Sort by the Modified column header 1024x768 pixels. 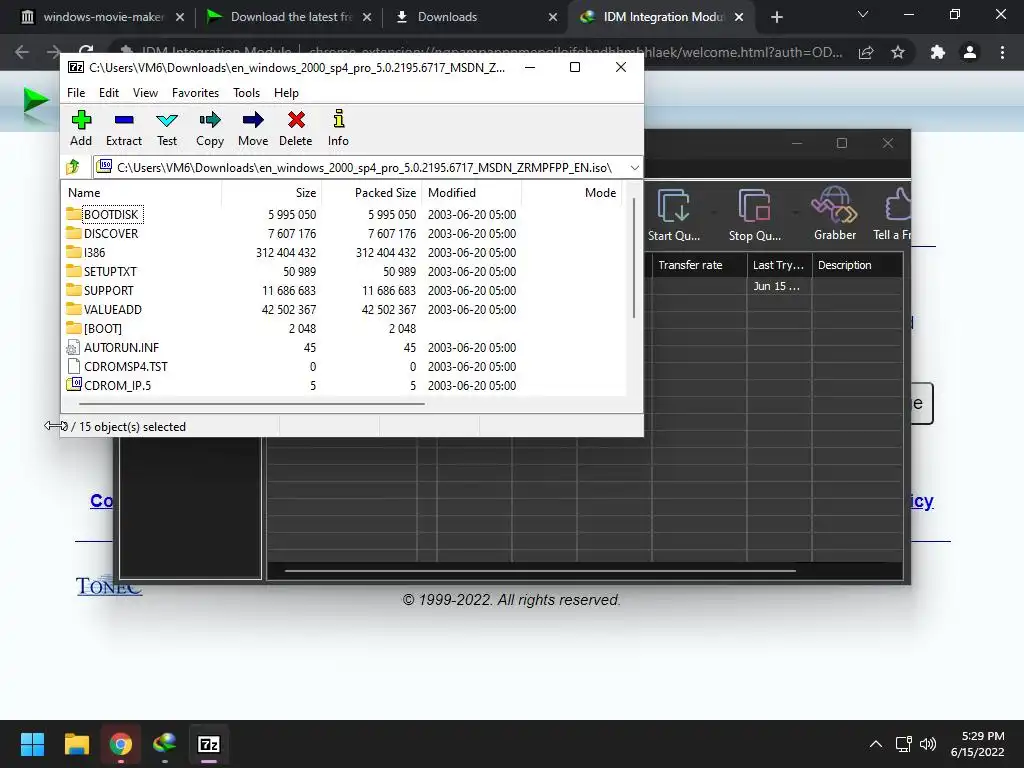[x=471, y=193]
